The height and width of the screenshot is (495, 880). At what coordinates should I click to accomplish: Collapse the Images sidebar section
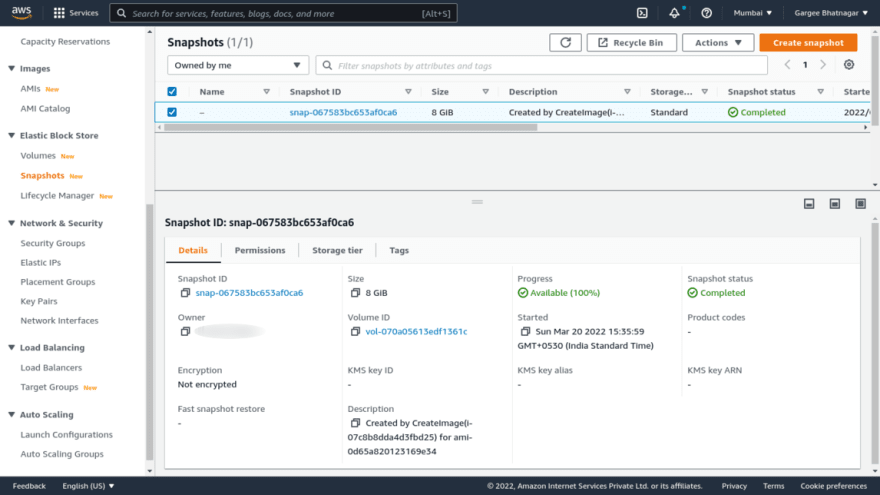11,68
